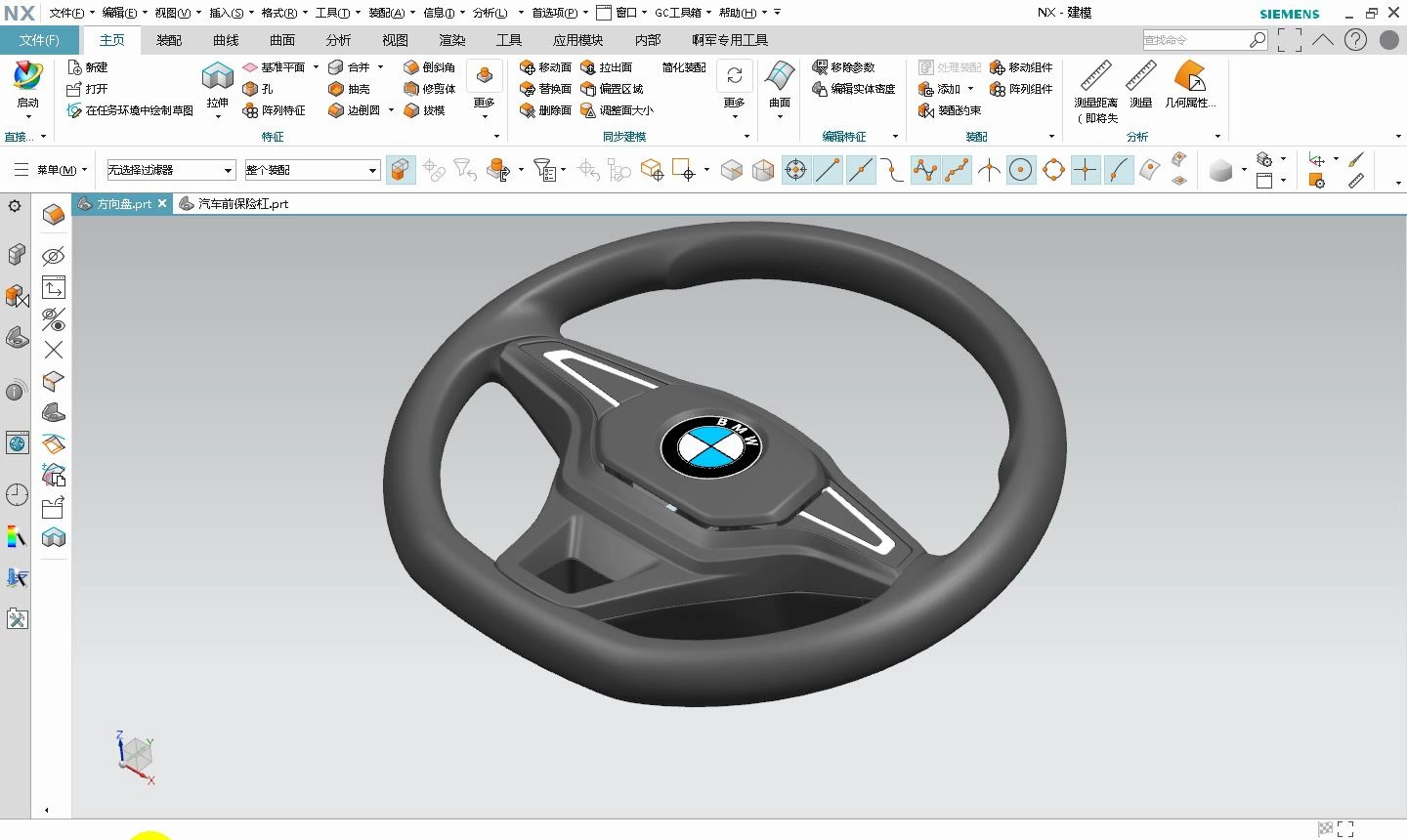Open the history clock in resource bar
Screen dimensions: 1407x840
(x=18, y=494)
